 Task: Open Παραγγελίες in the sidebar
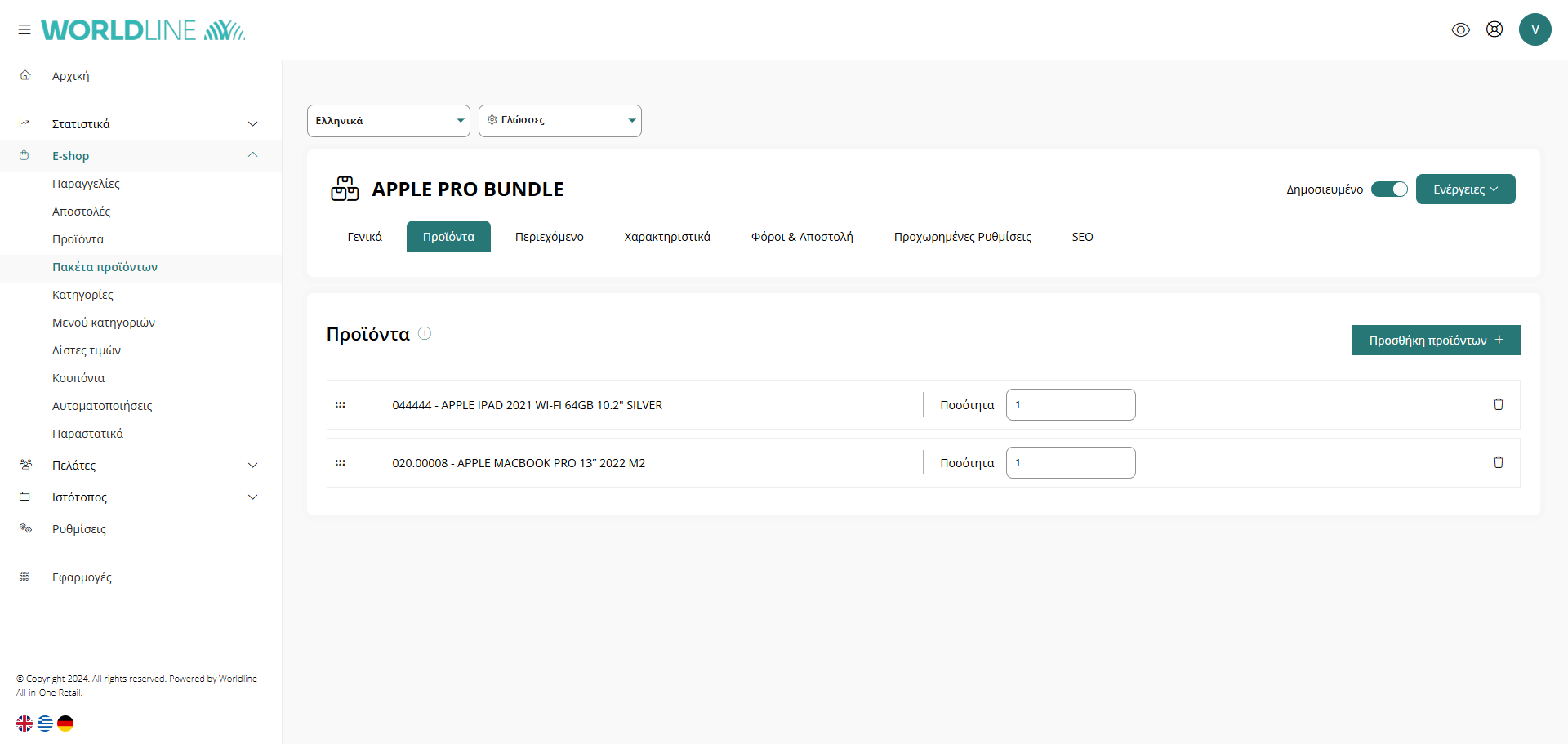tap(86, 184)
